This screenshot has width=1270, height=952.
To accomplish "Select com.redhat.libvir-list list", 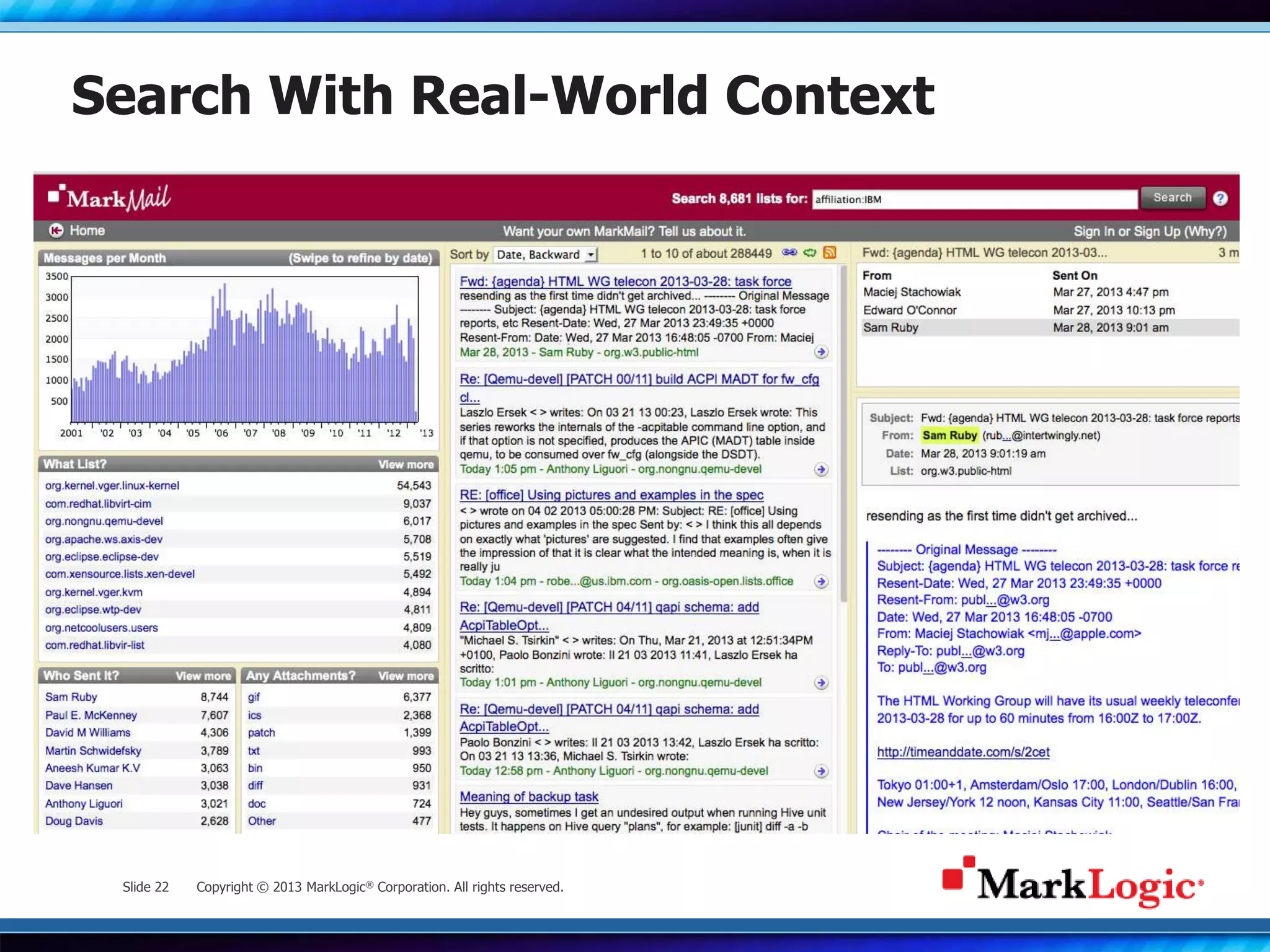I will pos(94,645).
